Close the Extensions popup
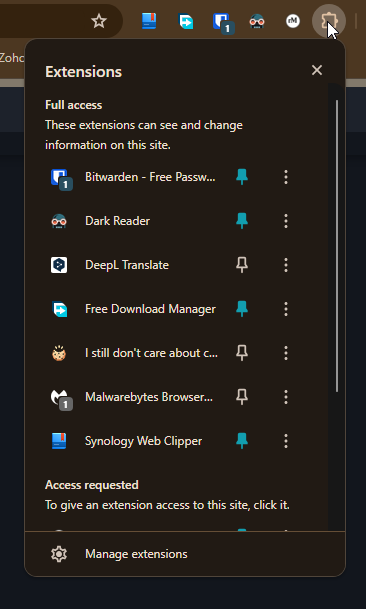 coord(317,70)
